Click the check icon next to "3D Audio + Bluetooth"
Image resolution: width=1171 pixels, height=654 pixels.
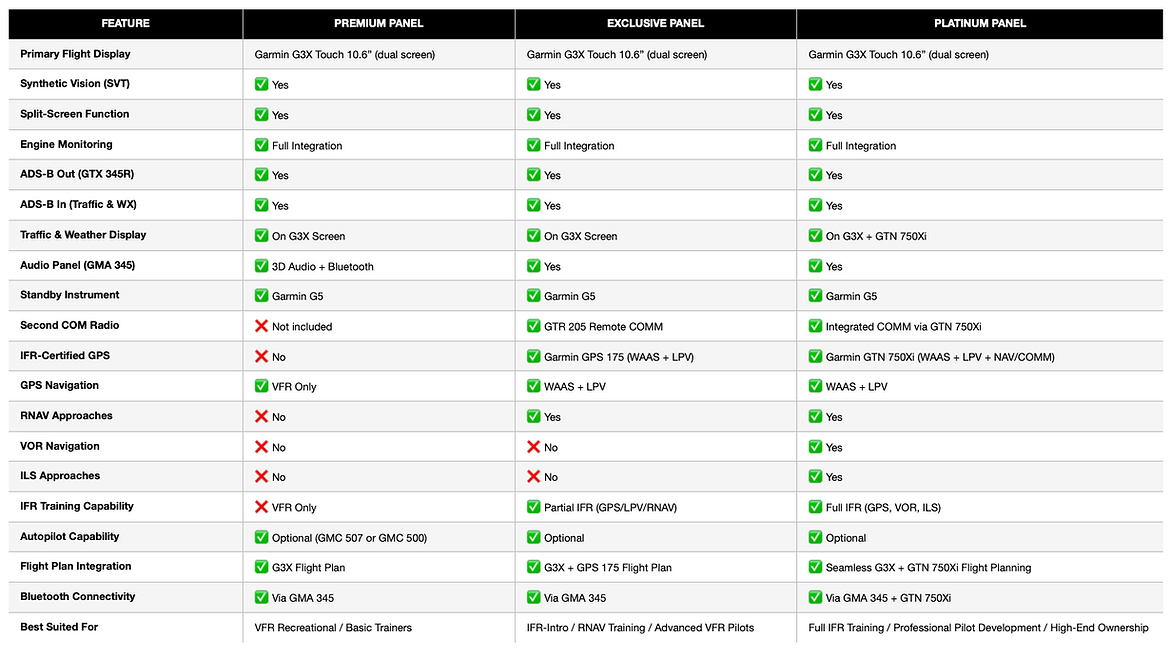(x=261, y=266)
